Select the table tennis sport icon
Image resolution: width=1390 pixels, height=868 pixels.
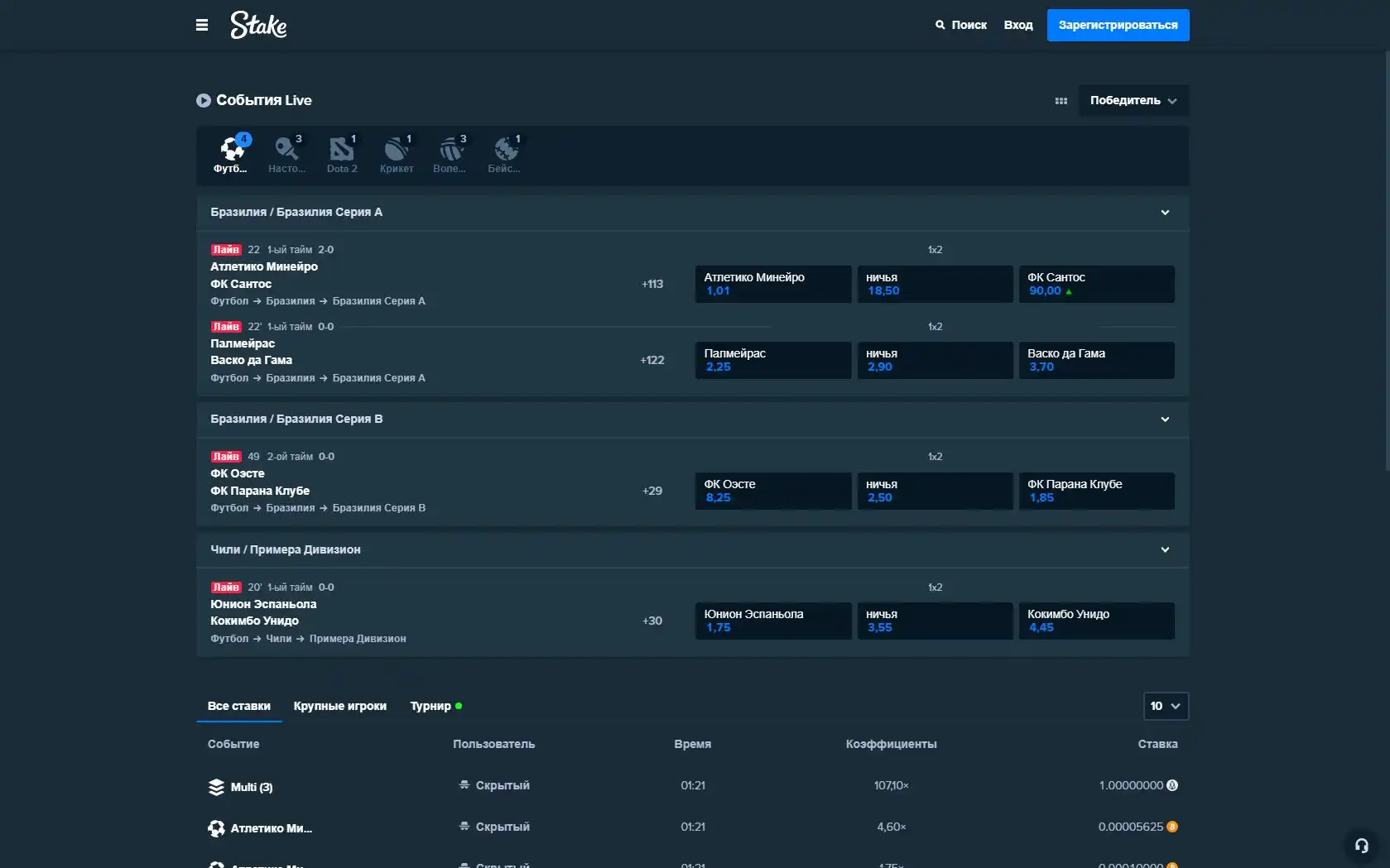tap(286, 154)
